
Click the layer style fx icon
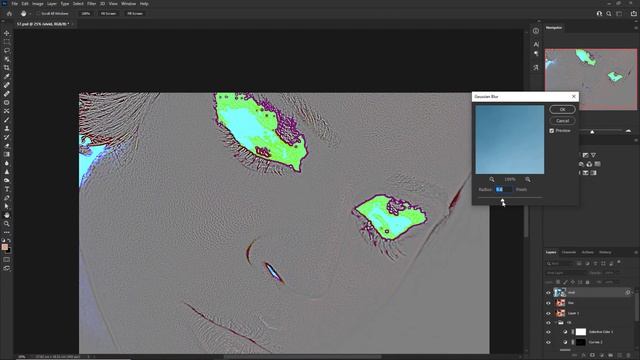coord(583,355)
